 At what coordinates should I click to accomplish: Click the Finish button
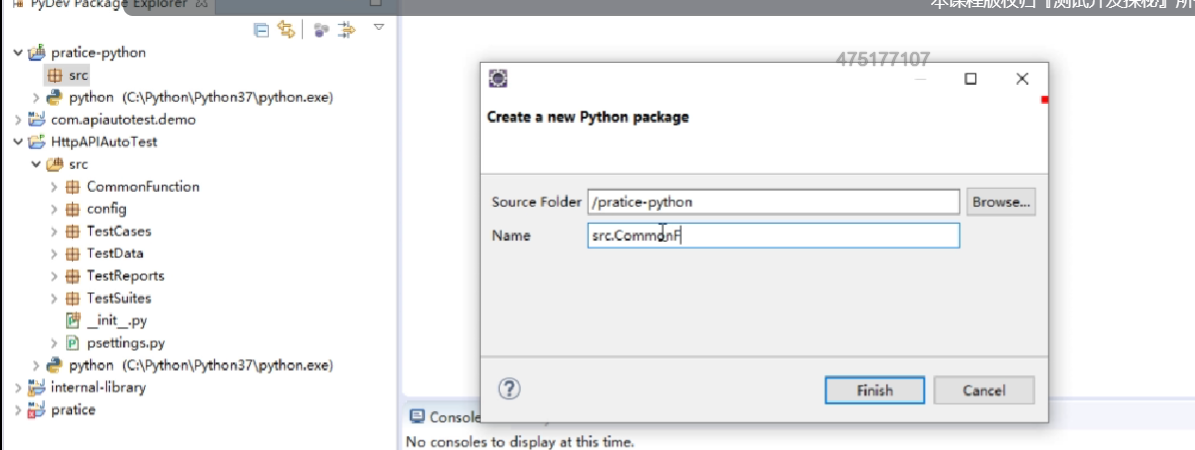875,390
